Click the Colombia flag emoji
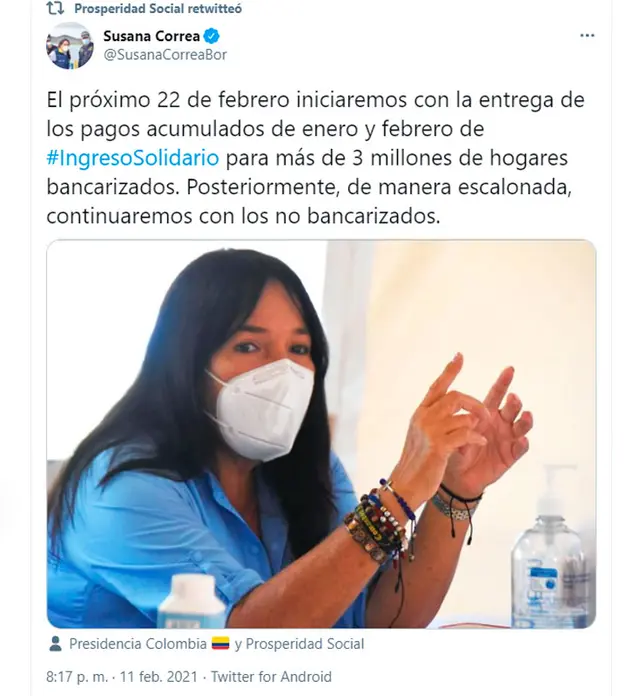 click(x=220, y=644)
